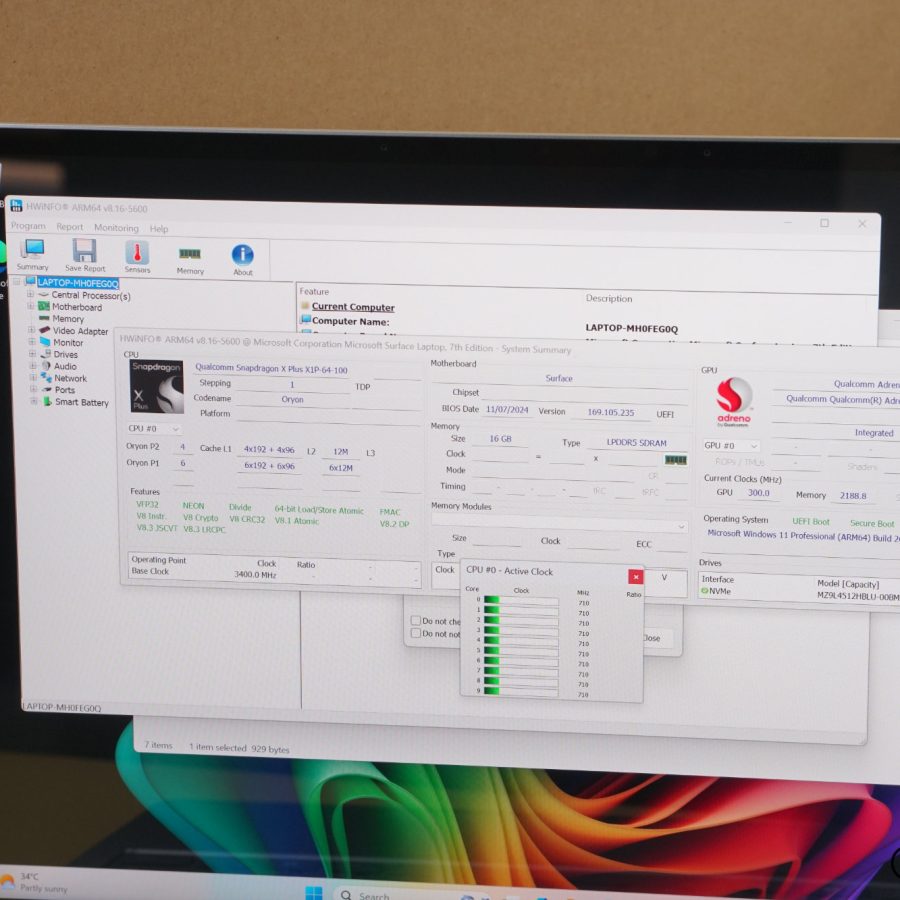Click the HWiNFO title bar app icon
This screenshot has width=900, height=900.
point(16,205)
